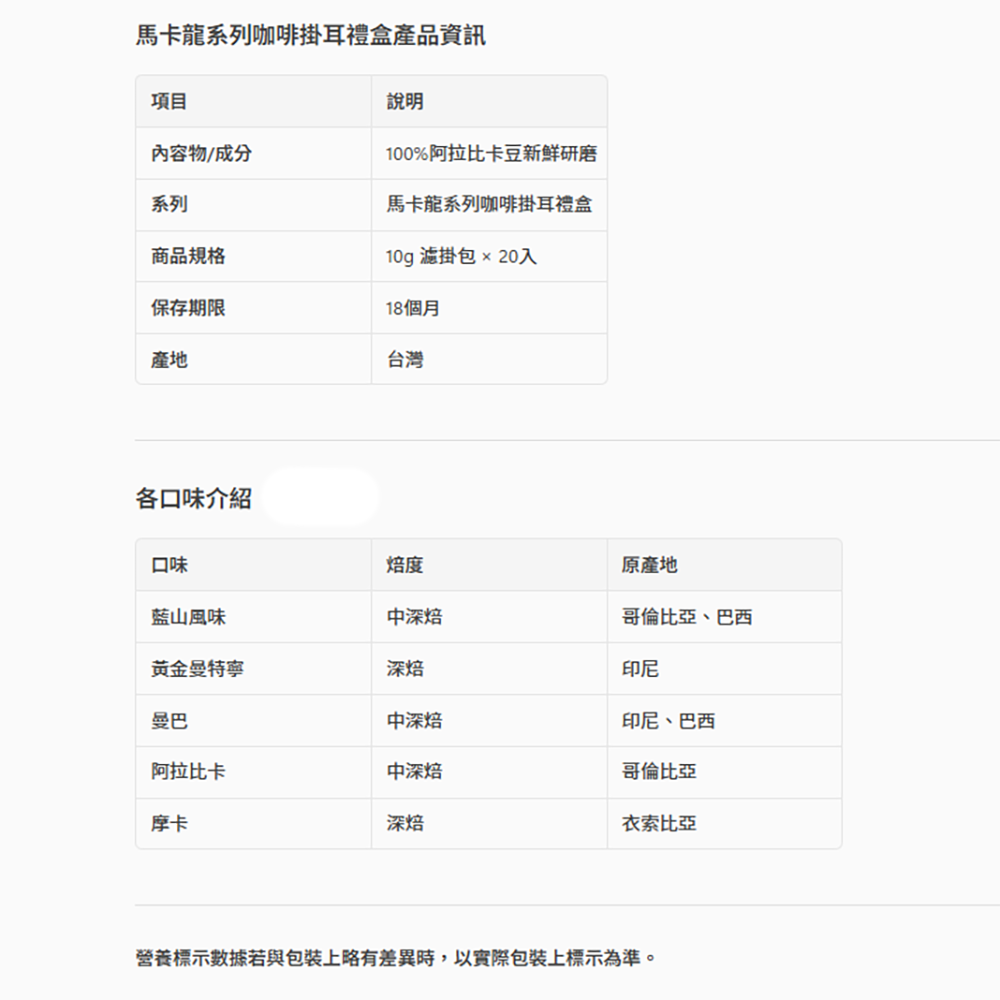The width and height of the screenshot is (1000, 1000).
Task: Select the 商品規格 row label
Action: coord(188,257)
